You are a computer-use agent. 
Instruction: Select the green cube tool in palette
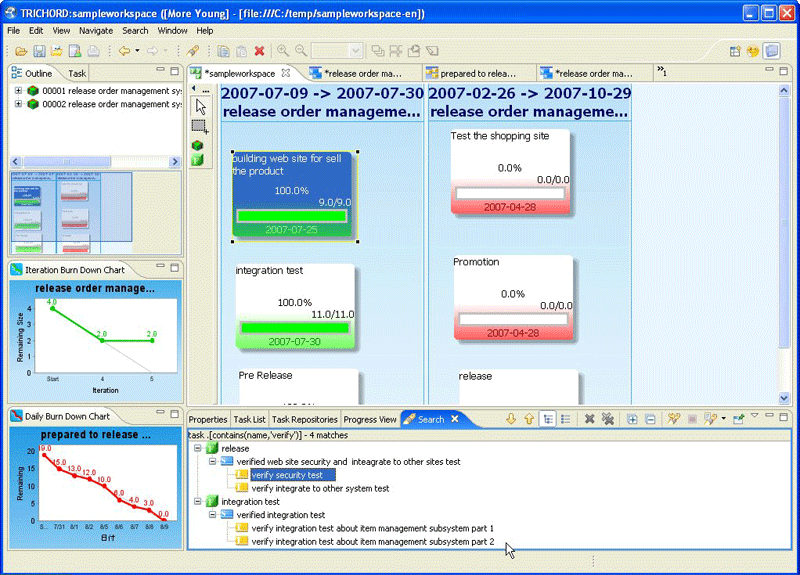point(197,145)
